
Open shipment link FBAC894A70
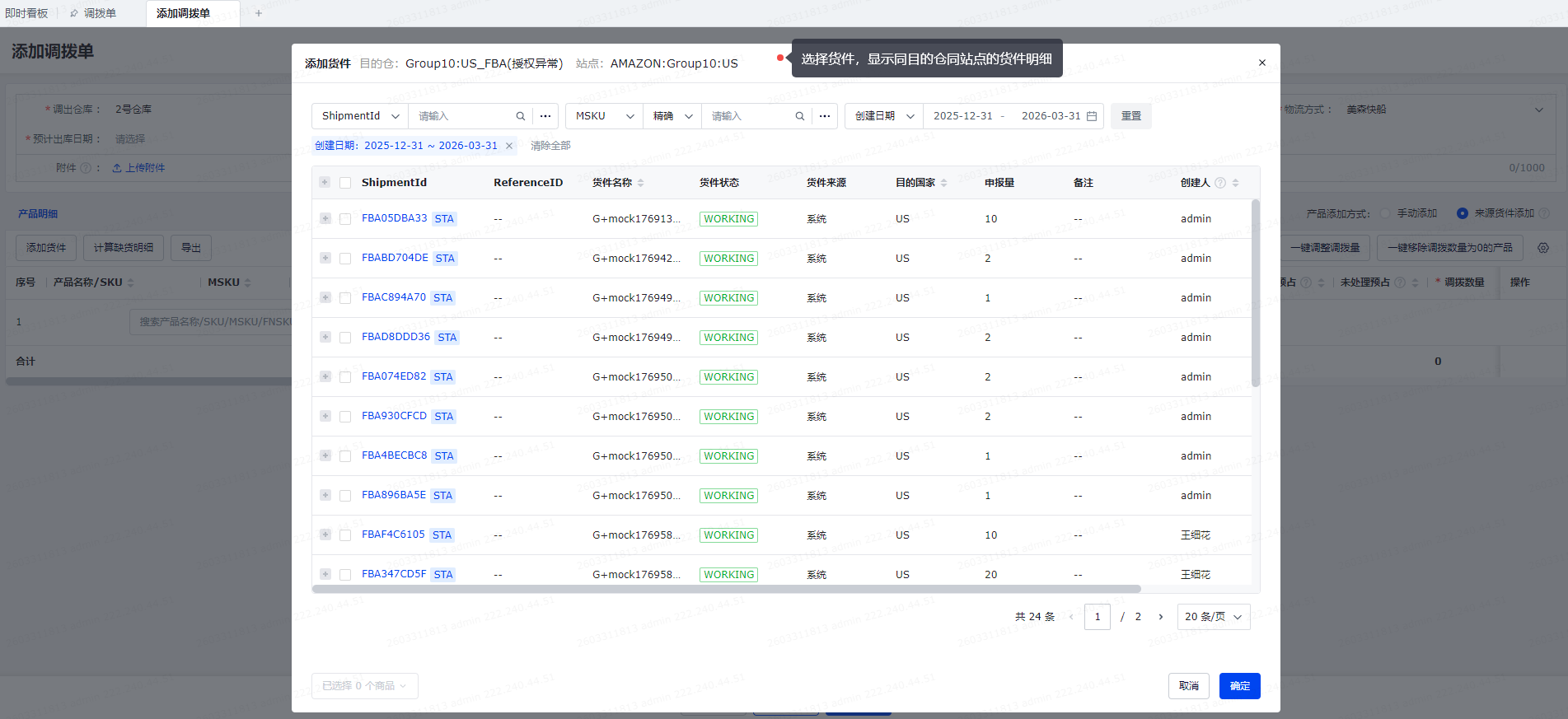(x=394, y=297)
